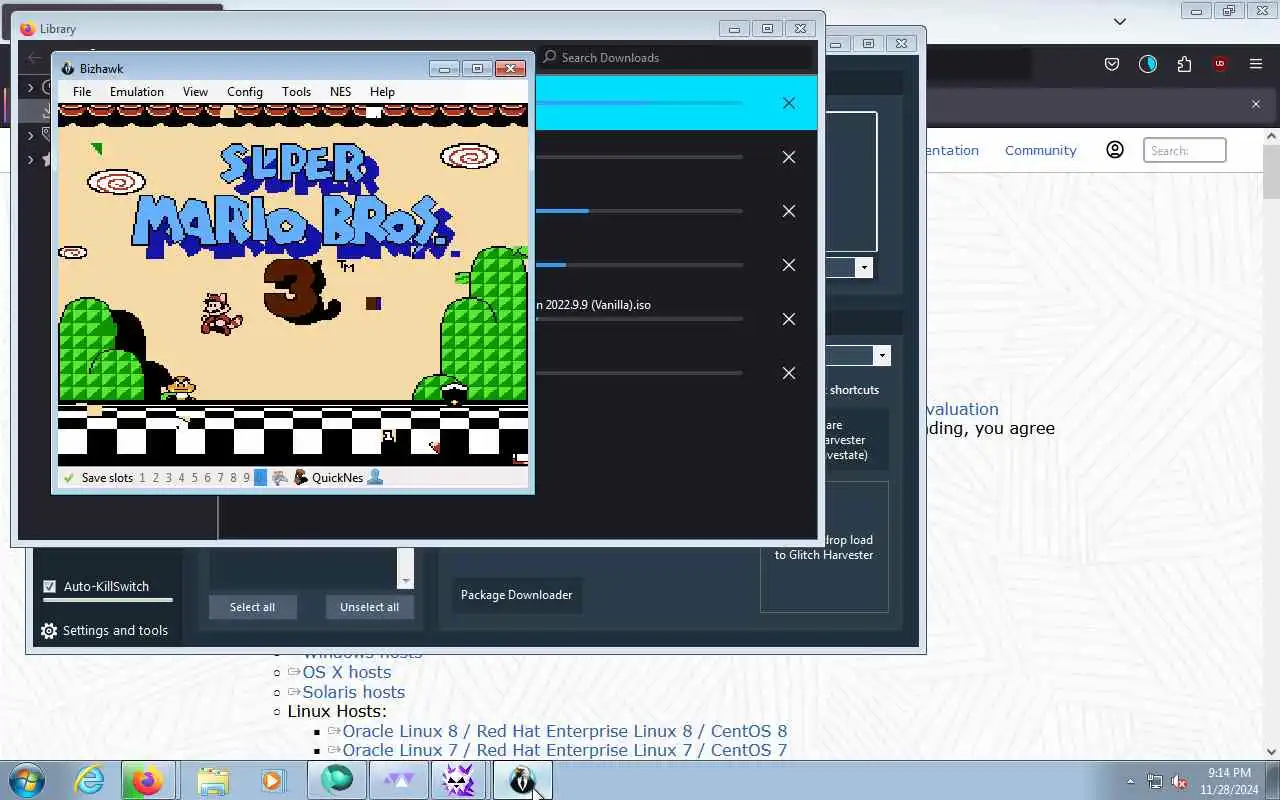Select save slot 7 in Bizhawk status bar
The width and height of the screenshot is (1280, 800).
220,478
